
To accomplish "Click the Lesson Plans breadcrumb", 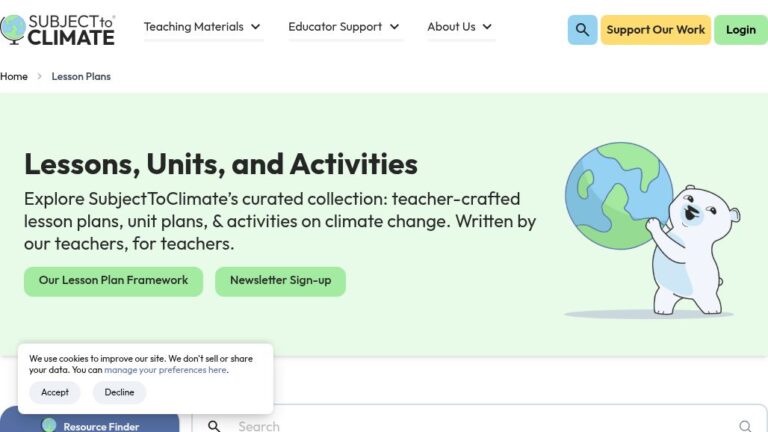I will [81, 76].
